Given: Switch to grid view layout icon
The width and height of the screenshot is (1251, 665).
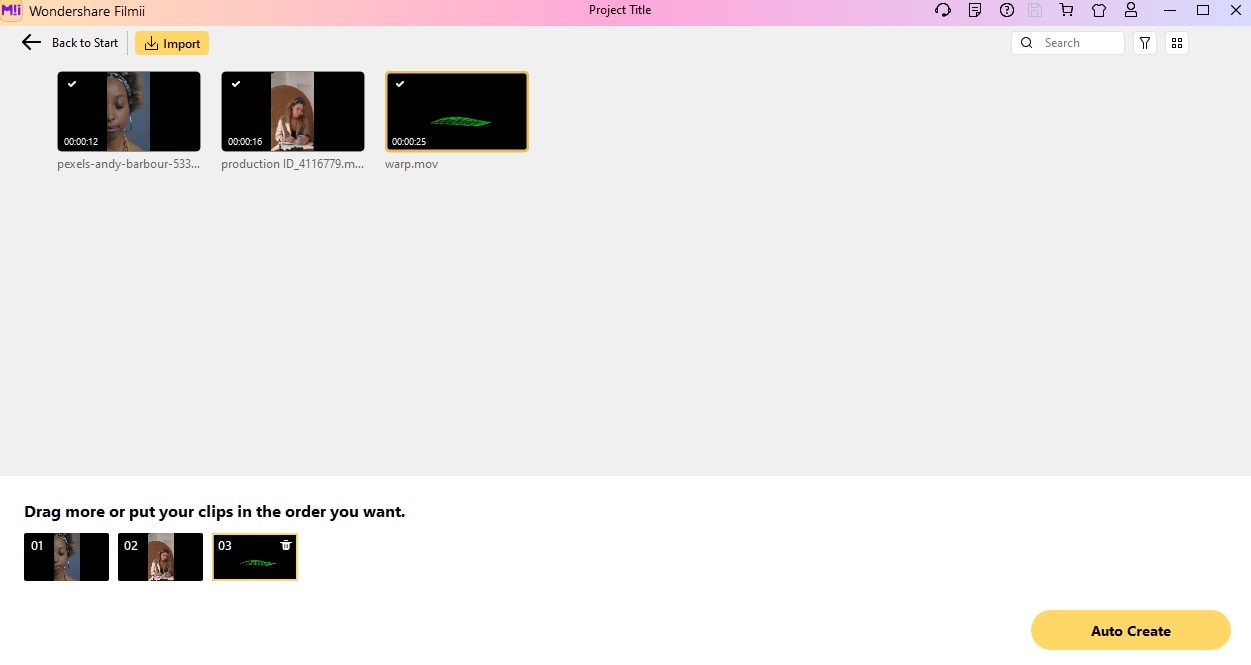Looking at the screenshot, I should [x=1177, y=43].
